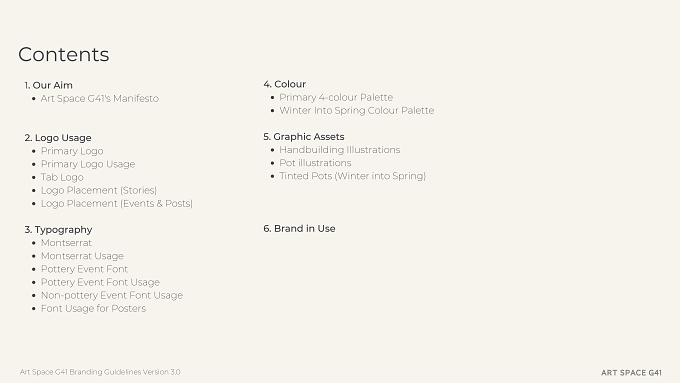This screenshot has height=383, width=680.
Task: Select the Colour section heading
Action: click(x=284, y=84)
